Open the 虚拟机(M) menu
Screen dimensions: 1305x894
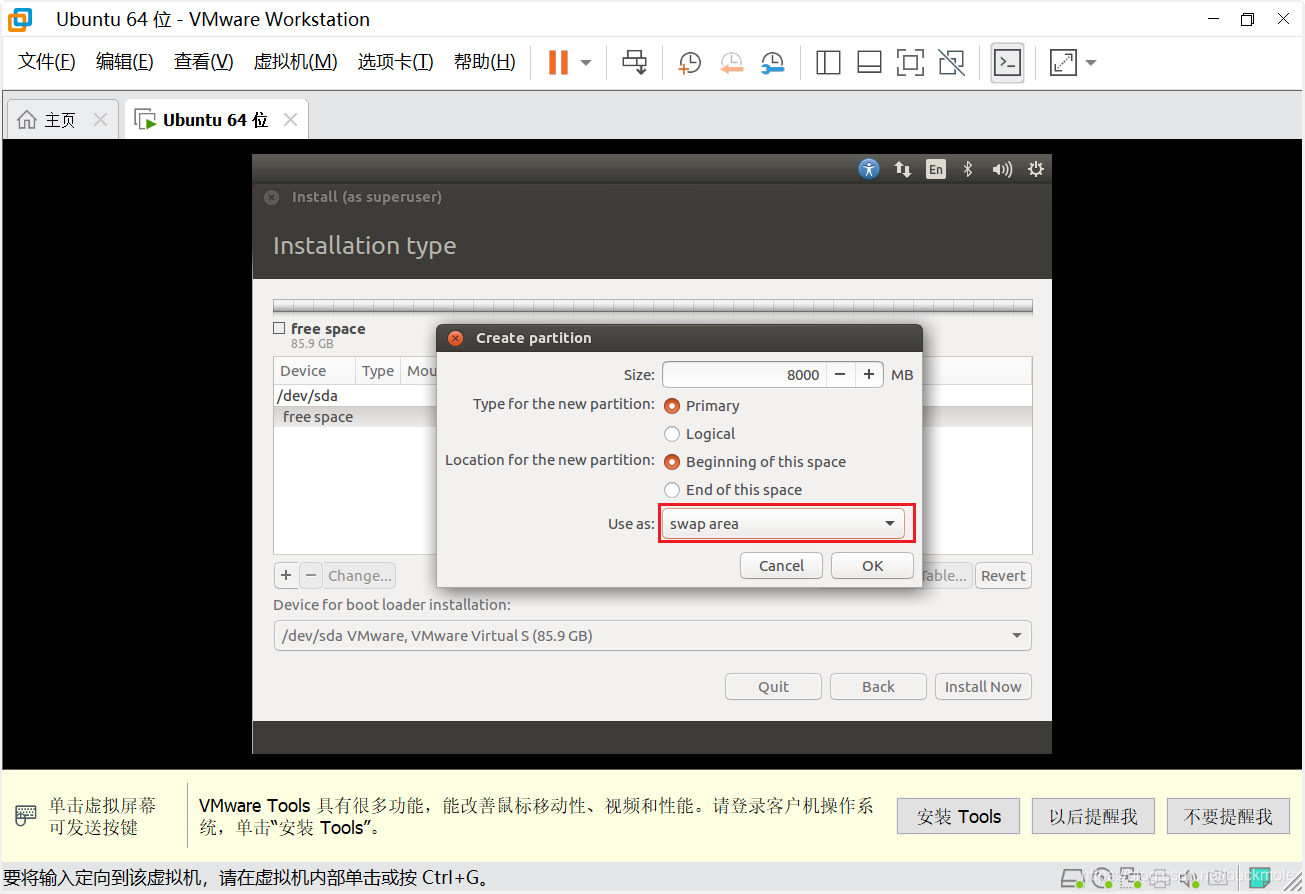[x=295, y=62]
